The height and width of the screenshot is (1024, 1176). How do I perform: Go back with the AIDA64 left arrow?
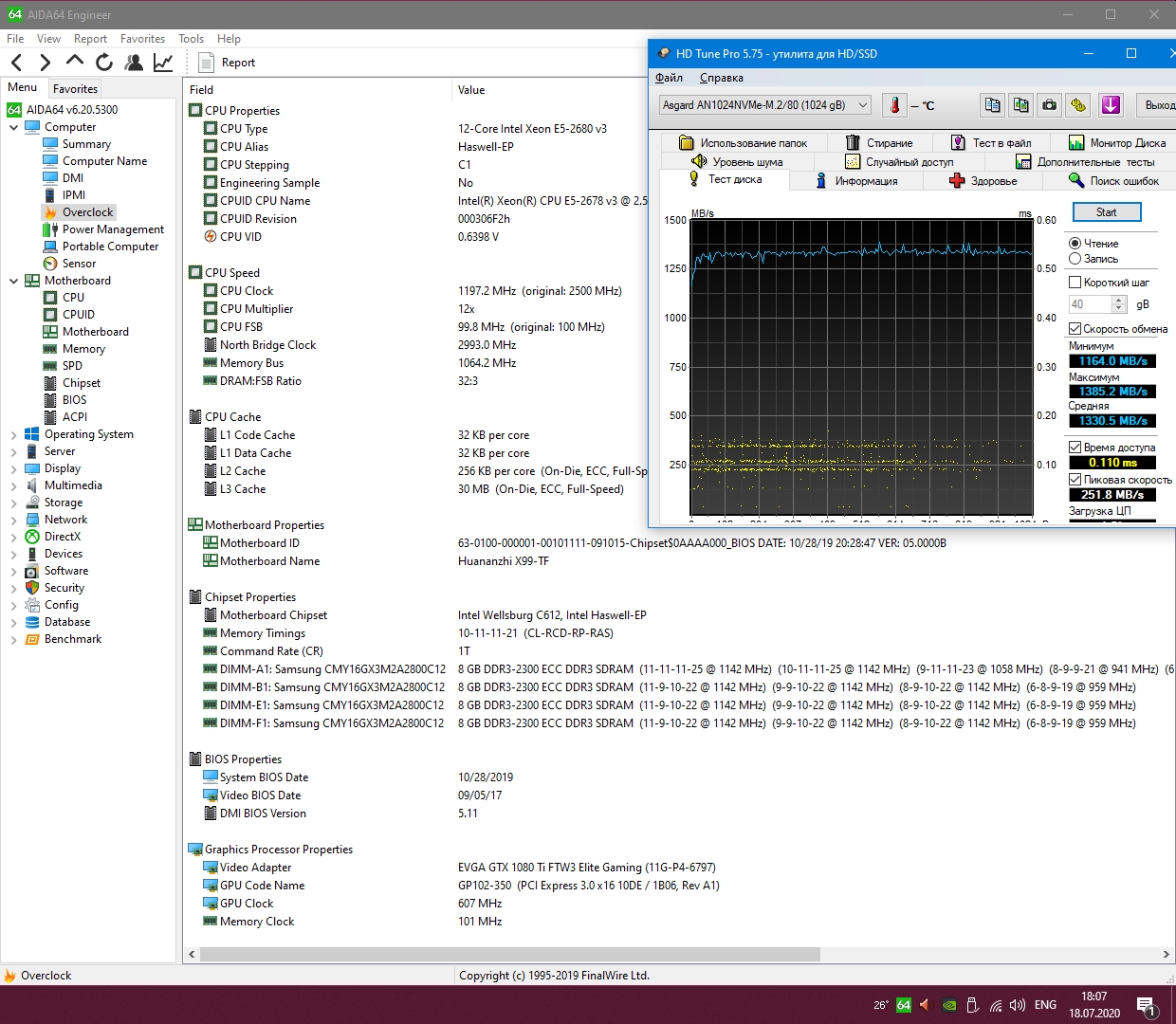click(17, 63)
